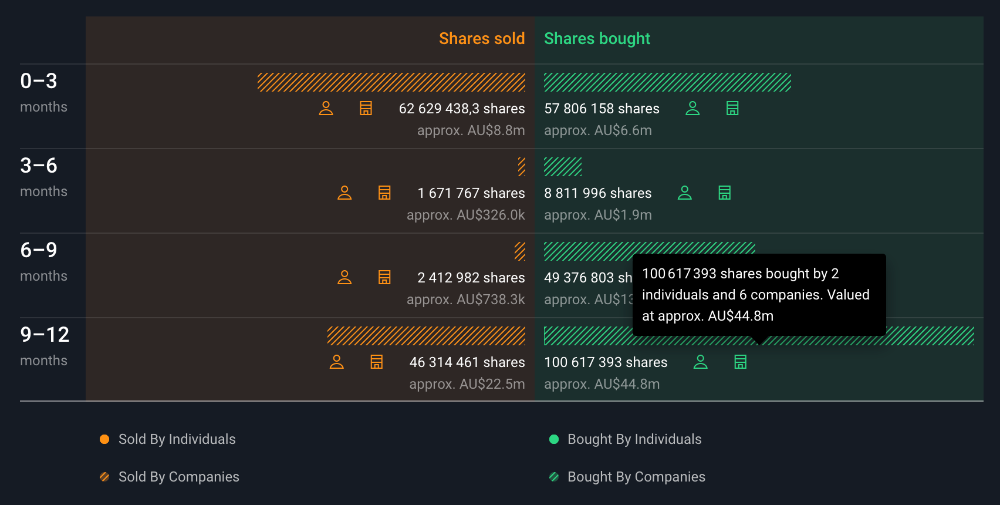Screen dimensions: 1000x505
Task: Click the green company icon in 9–12 months row
Action: click(740, 362)
